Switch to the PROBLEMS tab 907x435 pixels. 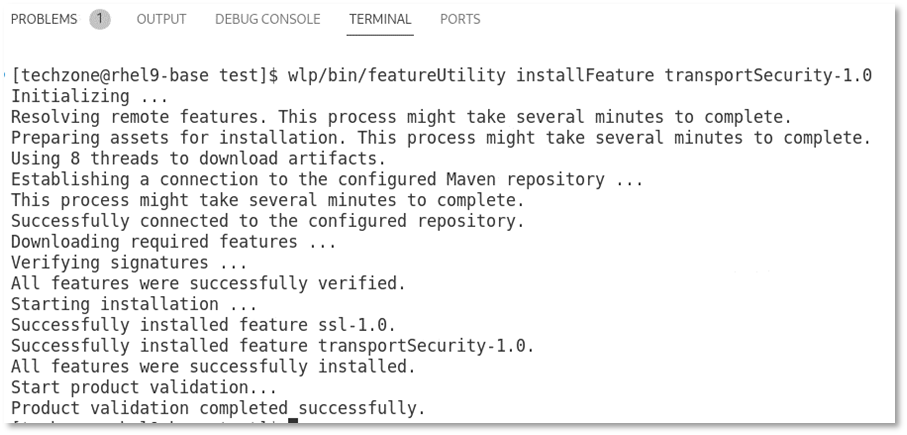[x=43, y=19]
